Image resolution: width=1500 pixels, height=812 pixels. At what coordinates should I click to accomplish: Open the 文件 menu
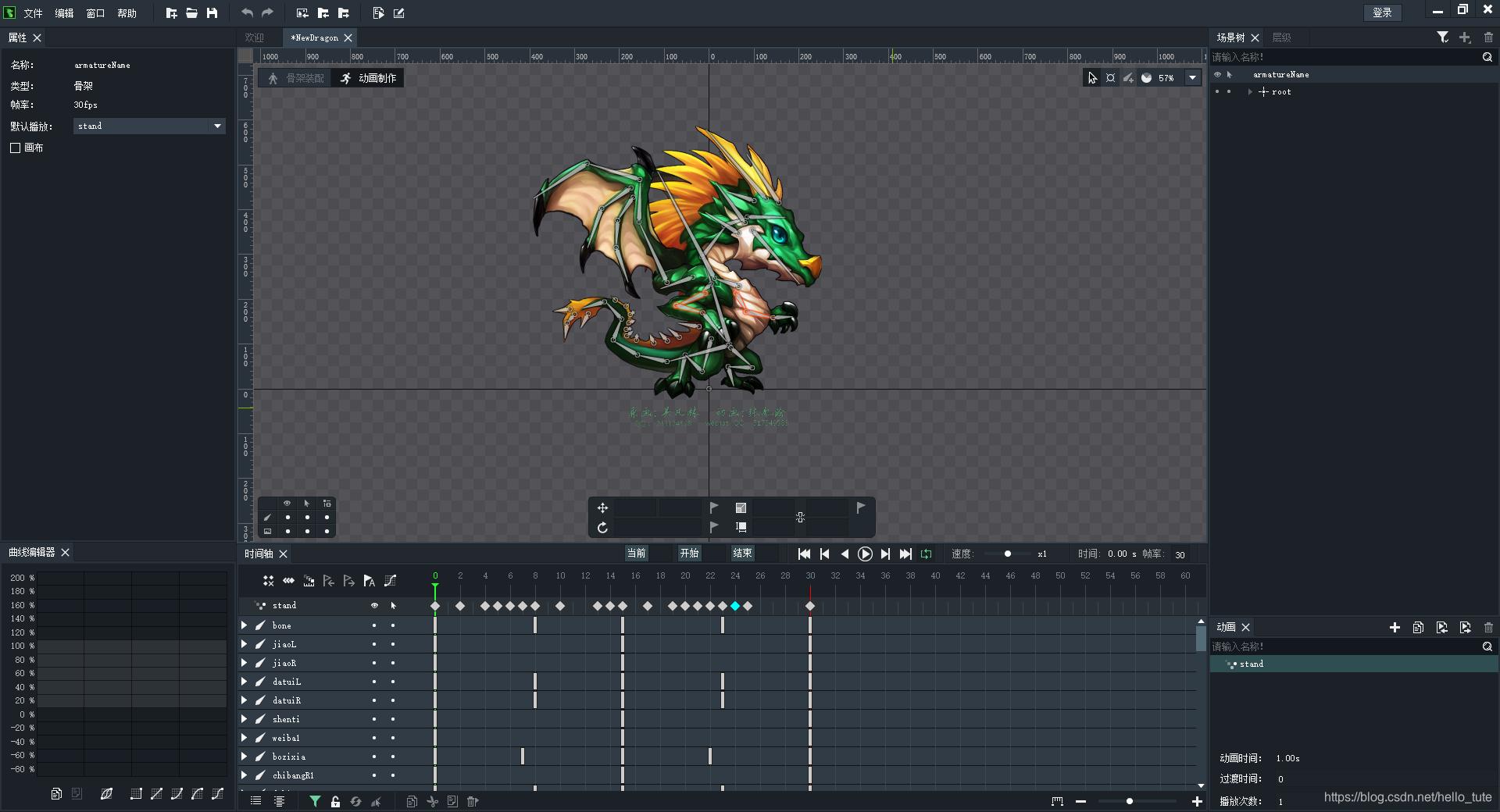[33, 13]
